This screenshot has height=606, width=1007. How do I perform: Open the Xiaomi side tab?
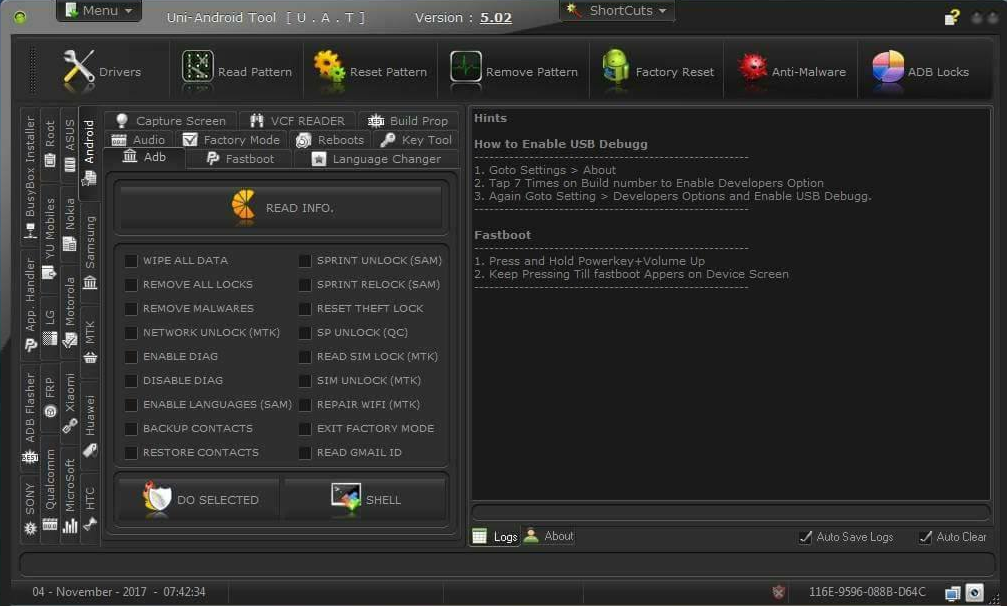point(70,403)
